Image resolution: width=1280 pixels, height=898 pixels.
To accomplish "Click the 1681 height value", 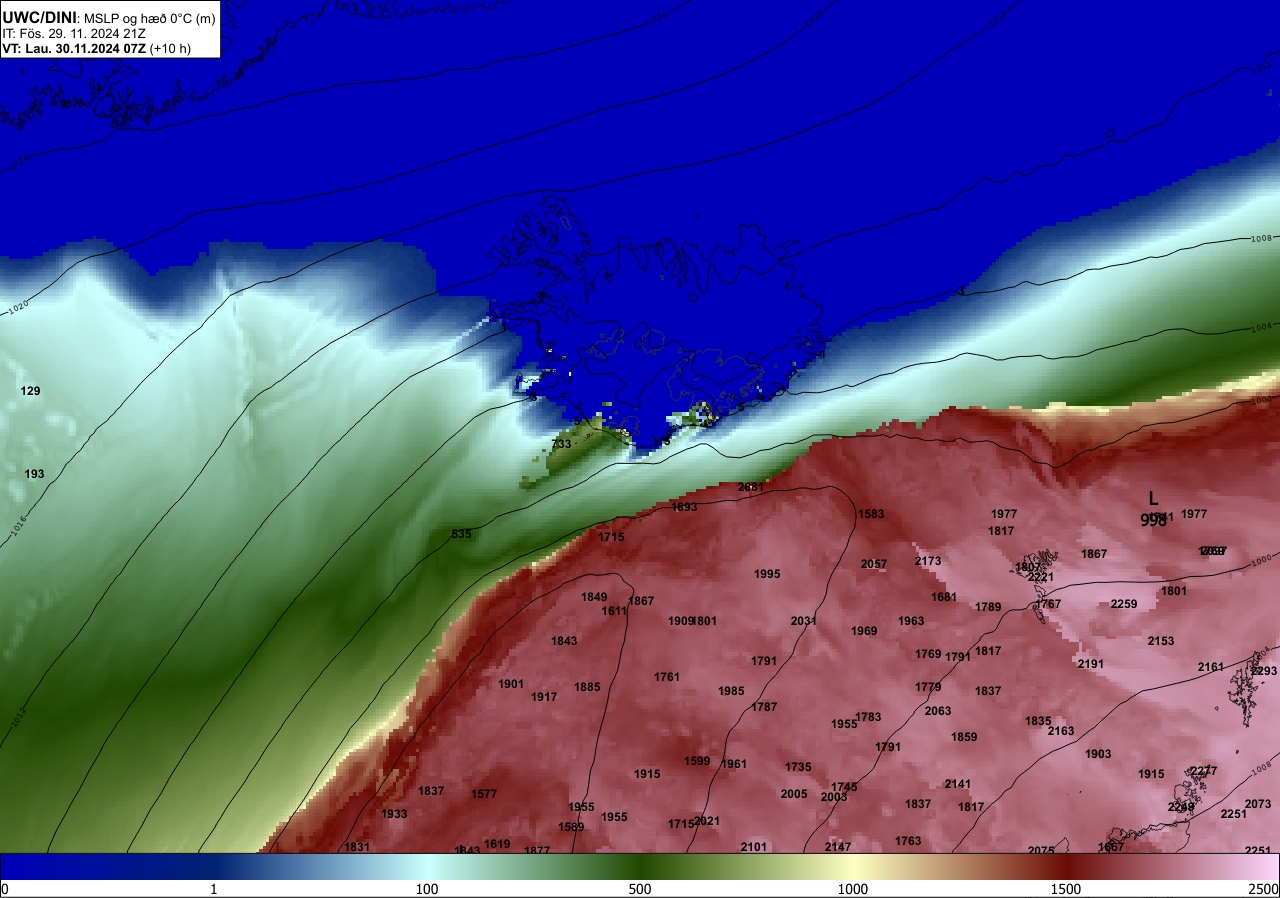I will pos(944,597).
